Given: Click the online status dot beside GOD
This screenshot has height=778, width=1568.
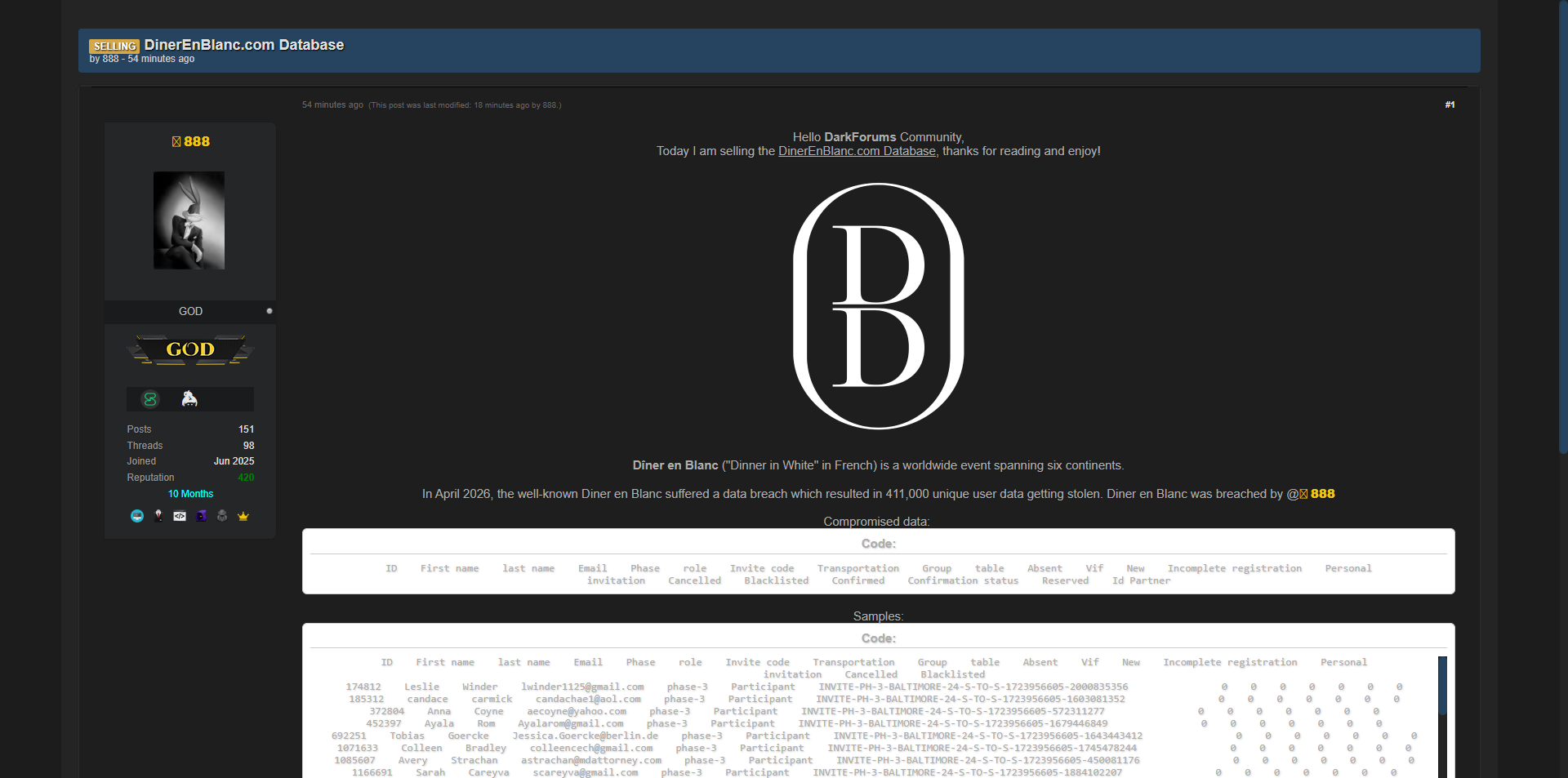Looking at the screenshot, I should tap(269, 311).
